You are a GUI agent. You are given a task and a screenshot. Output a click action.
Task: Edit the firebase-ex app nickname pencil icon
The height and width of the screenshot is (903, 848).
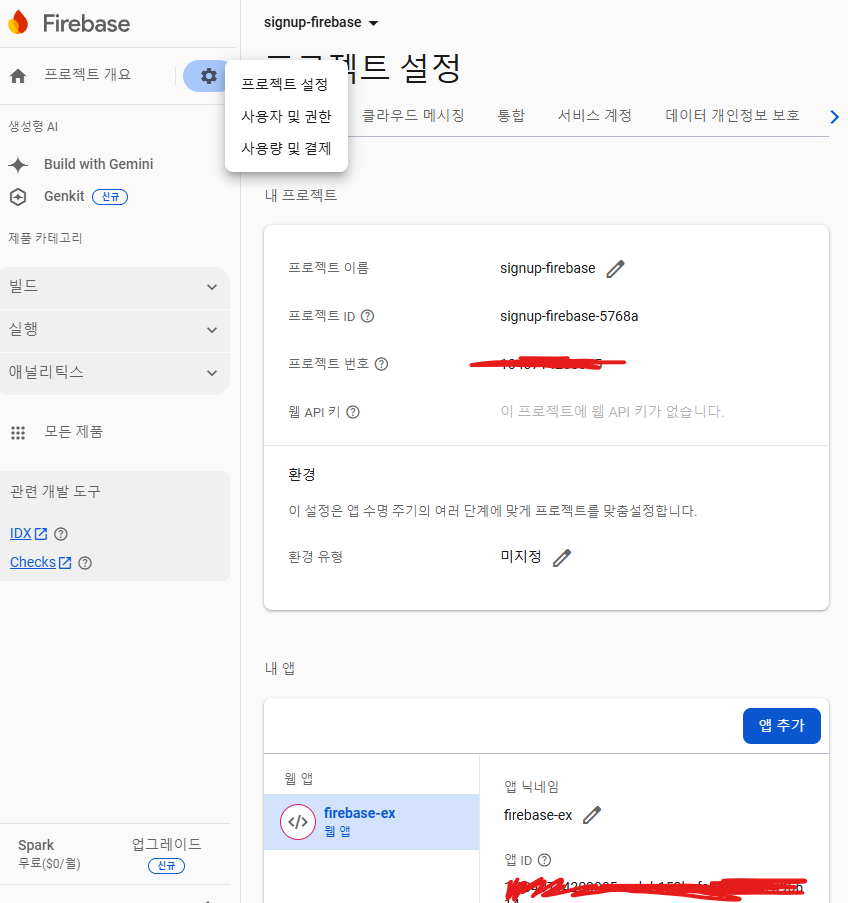[592, 815]
